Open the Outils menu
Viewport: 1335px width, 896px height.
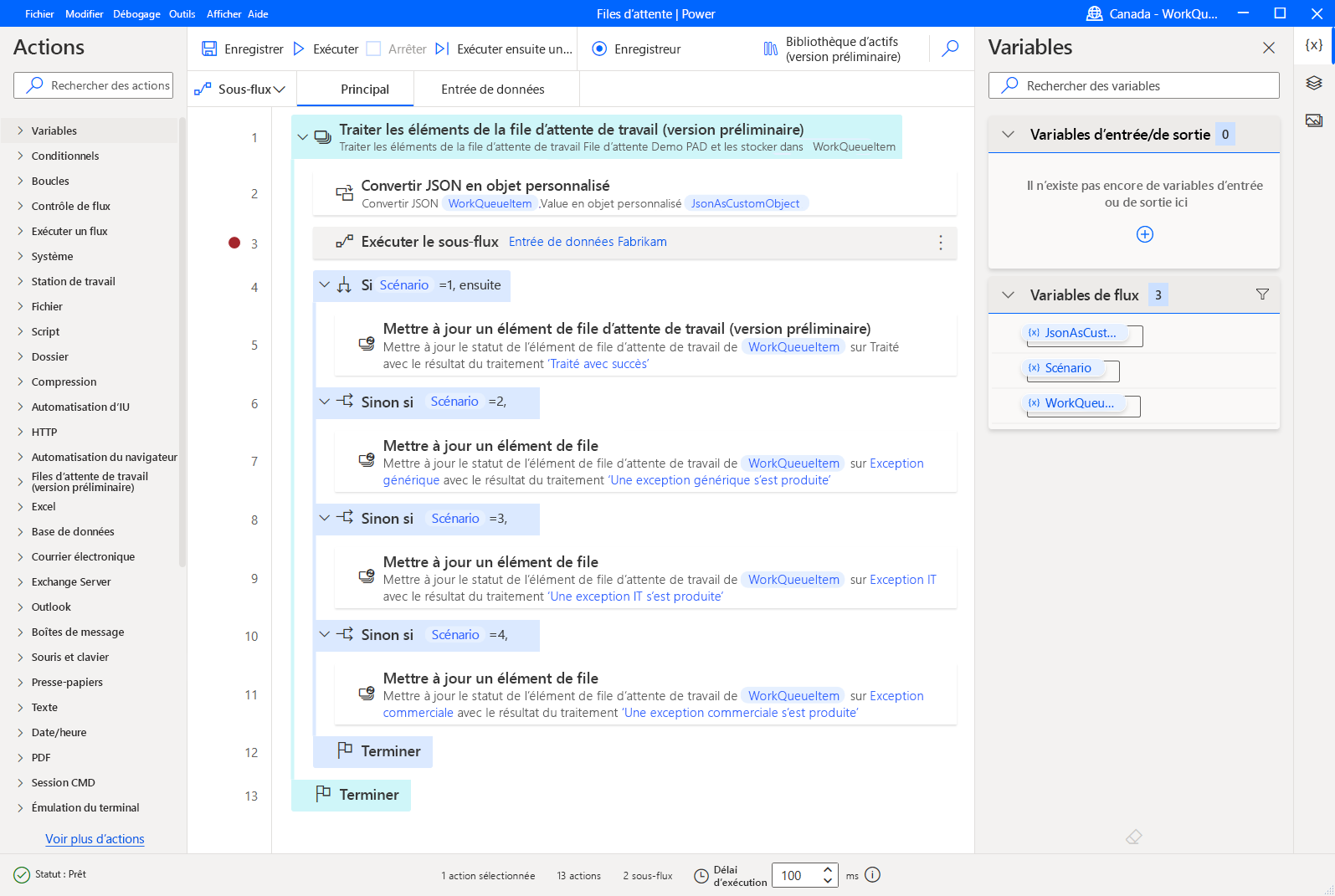point(182,13)
